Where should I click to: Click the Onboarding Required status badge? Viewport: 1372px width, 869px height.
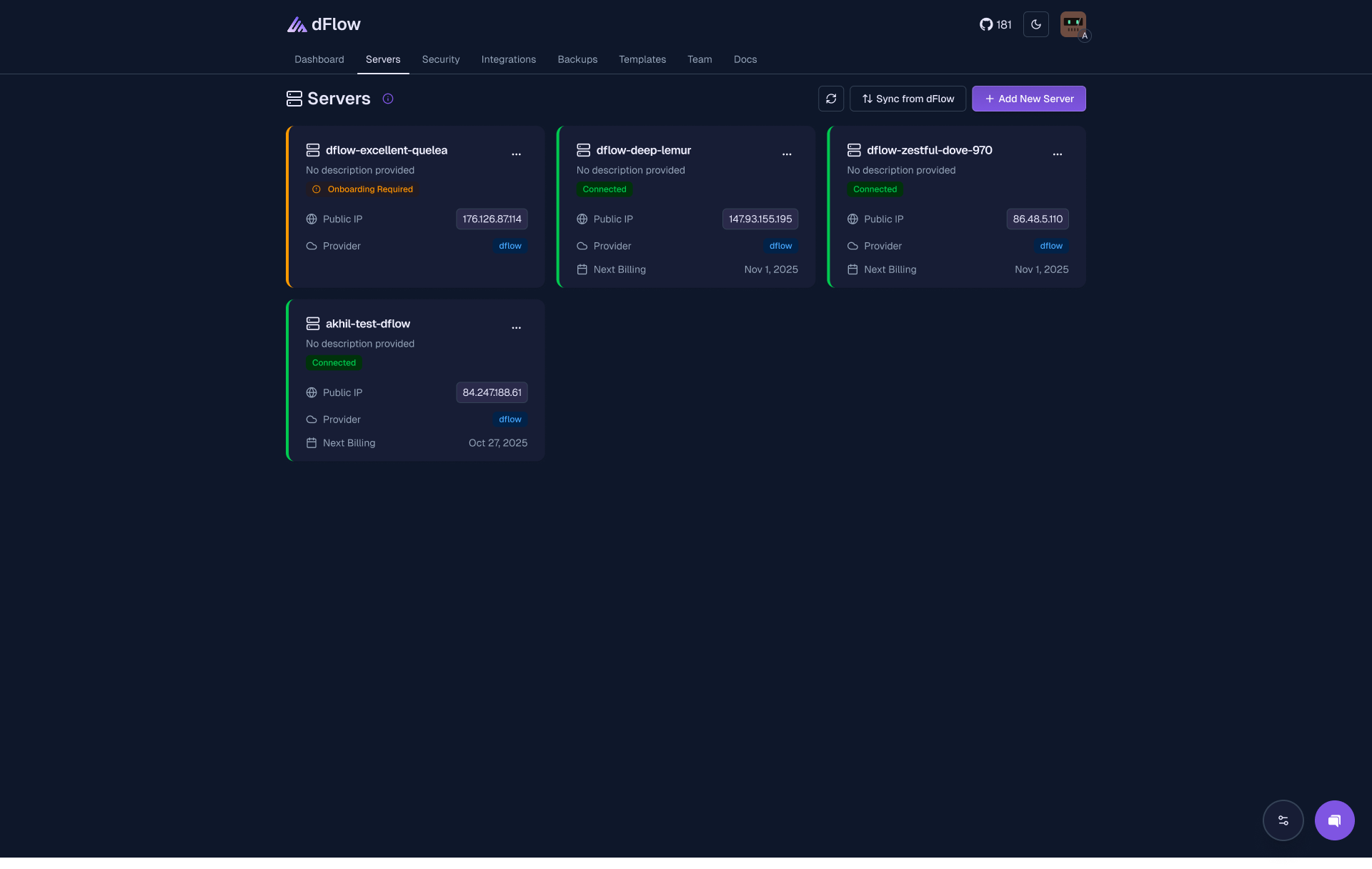pos(363,189)
